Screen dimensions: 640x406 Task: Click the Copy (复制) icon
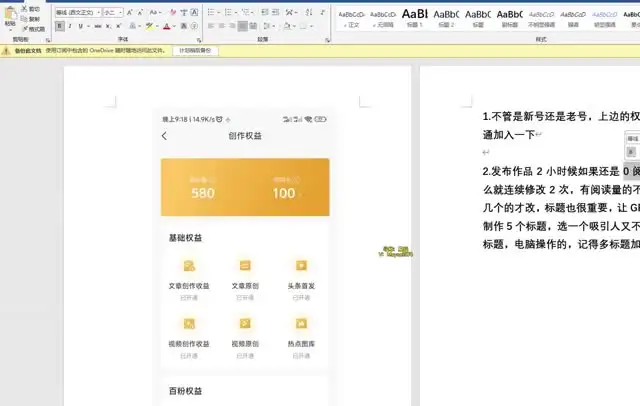click(x=24, y=18)
